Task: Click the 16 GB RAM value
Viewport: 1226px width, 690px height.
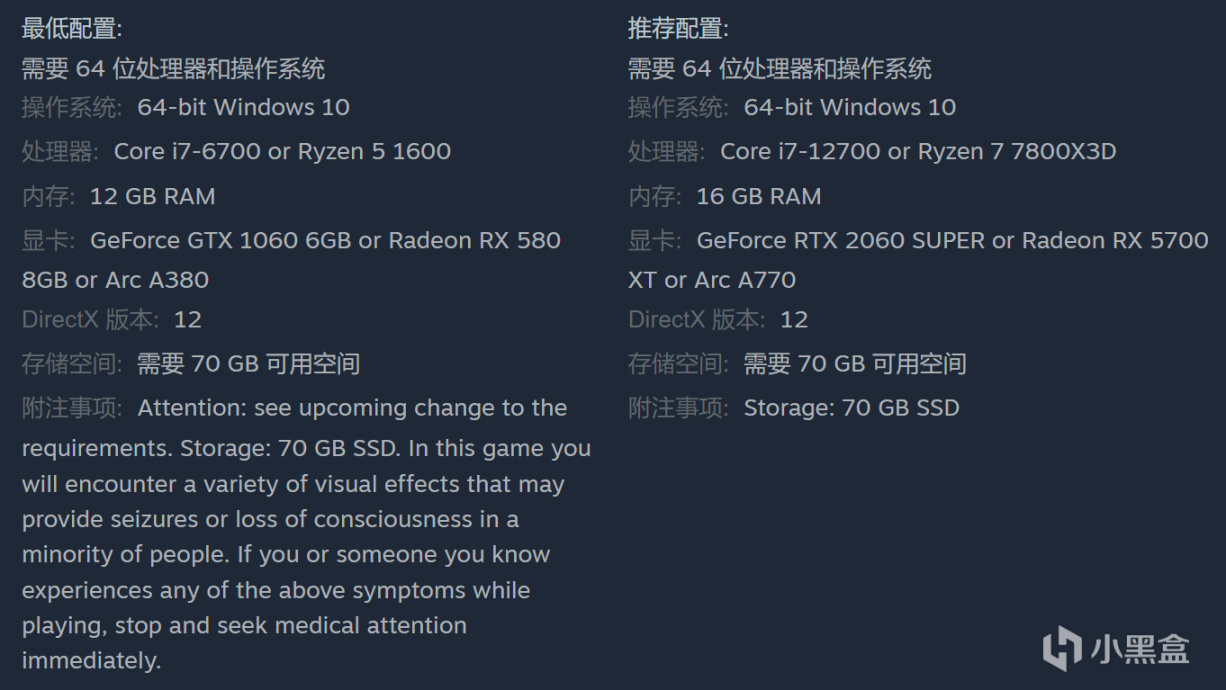Action: (758, 196)
